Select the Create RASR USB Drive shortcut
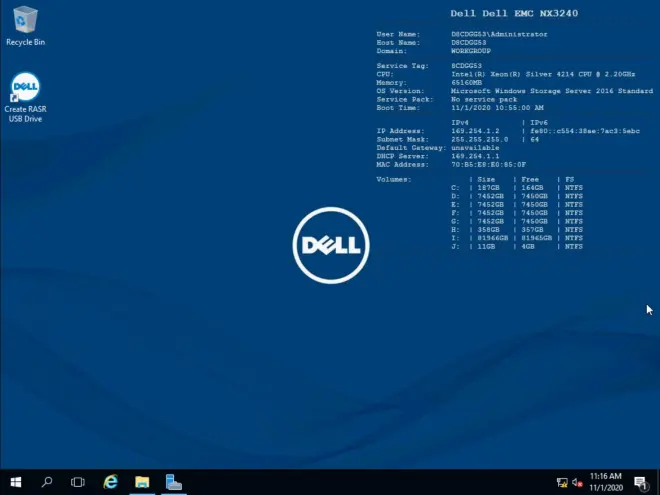This screenshot has height=495, width=660. pos(25,98)
